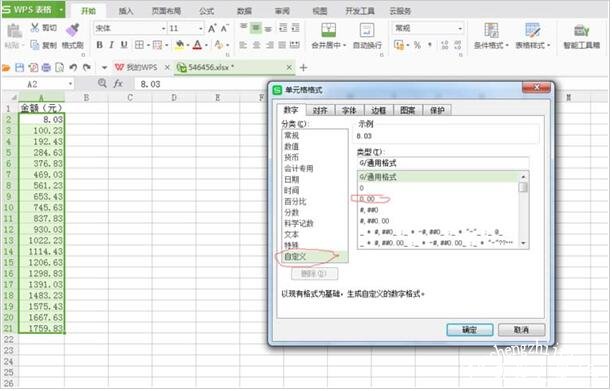This screenshot has height=391, width=612.
Task: Select 自定义 in the category list
Action: [314, 256]
